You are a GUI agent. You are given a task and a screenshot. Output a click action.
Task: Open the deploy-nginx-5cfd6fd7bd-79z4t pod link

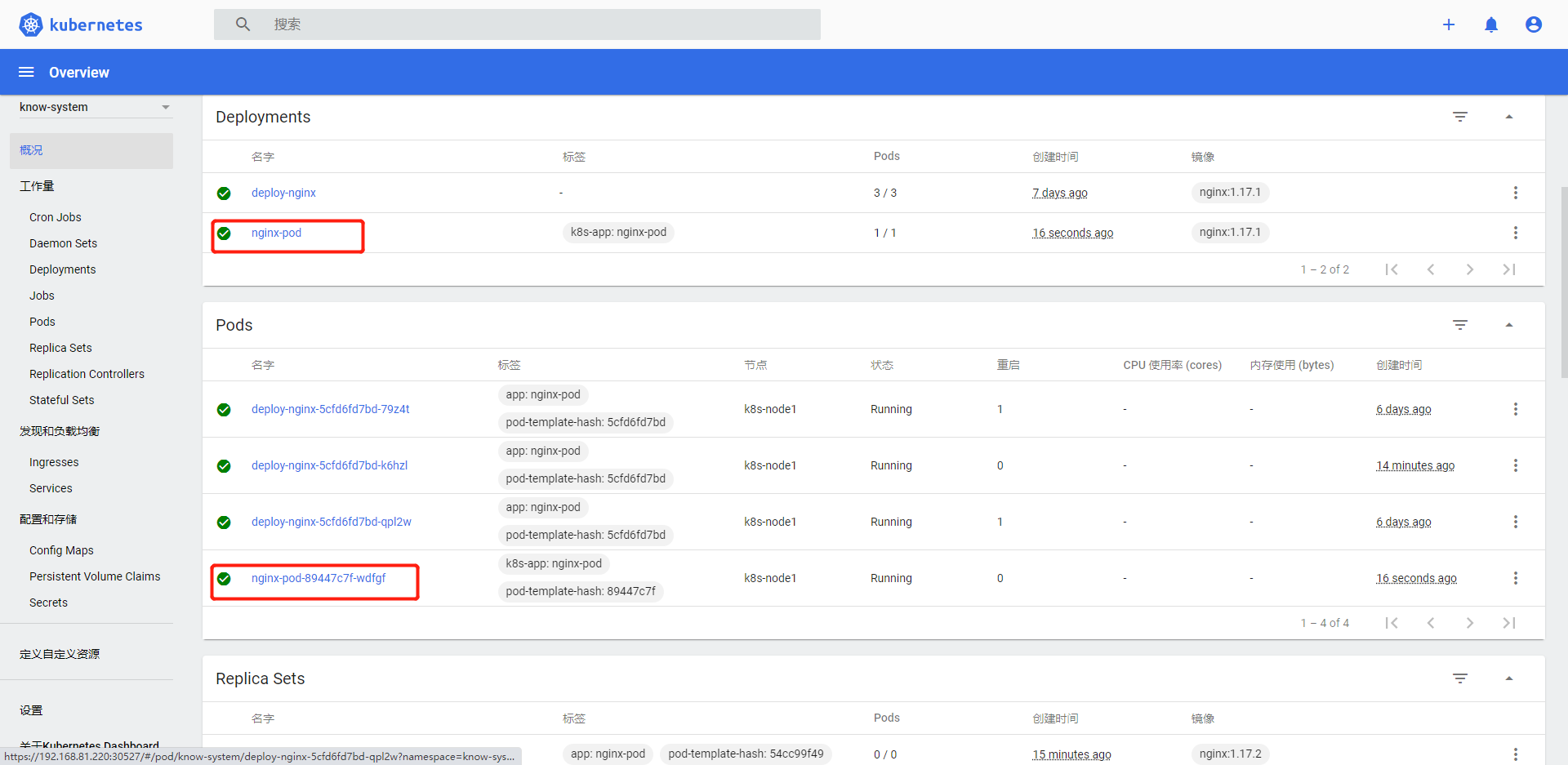330,409
